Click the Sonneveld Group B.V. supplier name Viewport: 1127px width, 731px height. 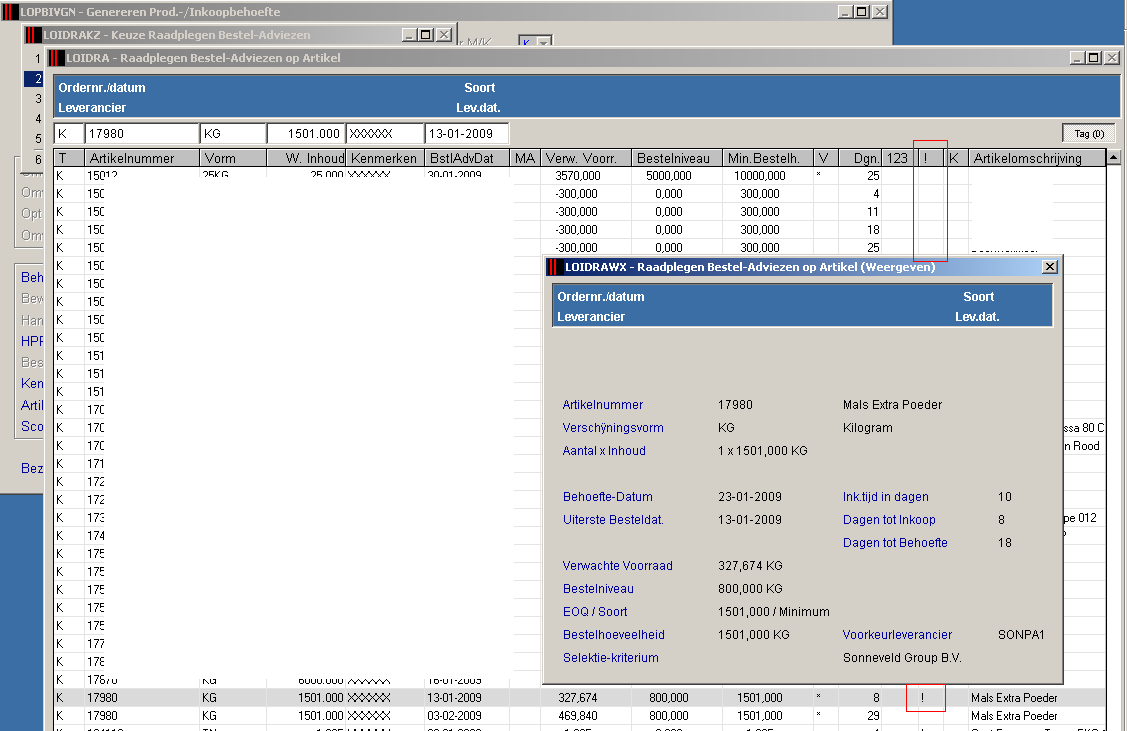coord(902,658)
